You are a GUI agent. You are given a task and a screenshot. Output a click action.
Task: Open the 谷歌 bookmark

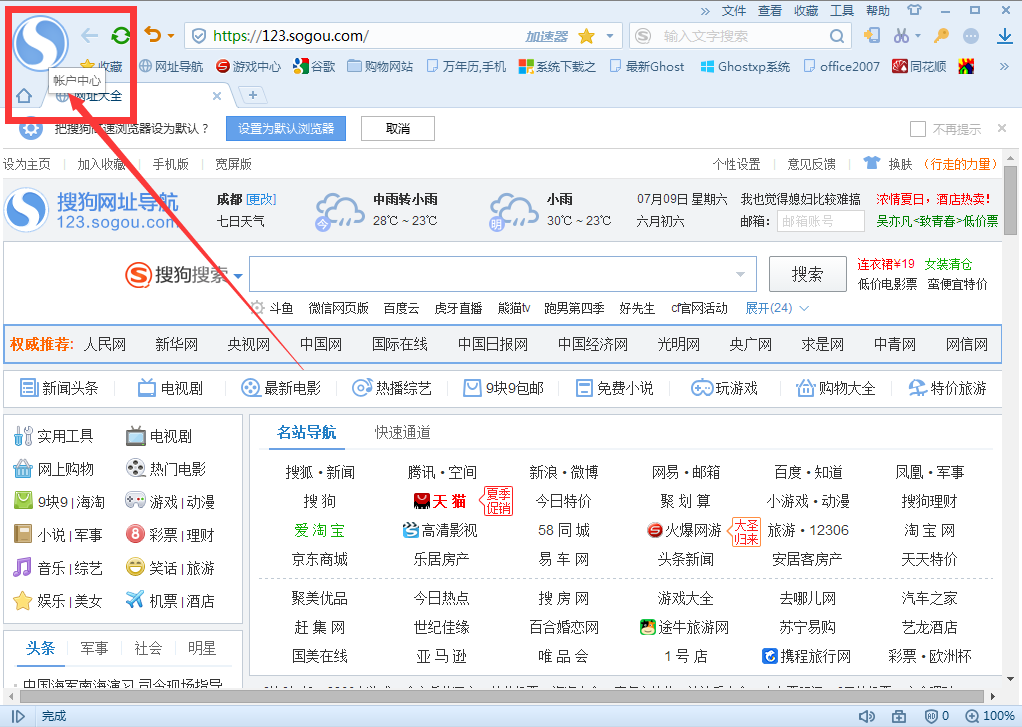(x=315, y=66)
